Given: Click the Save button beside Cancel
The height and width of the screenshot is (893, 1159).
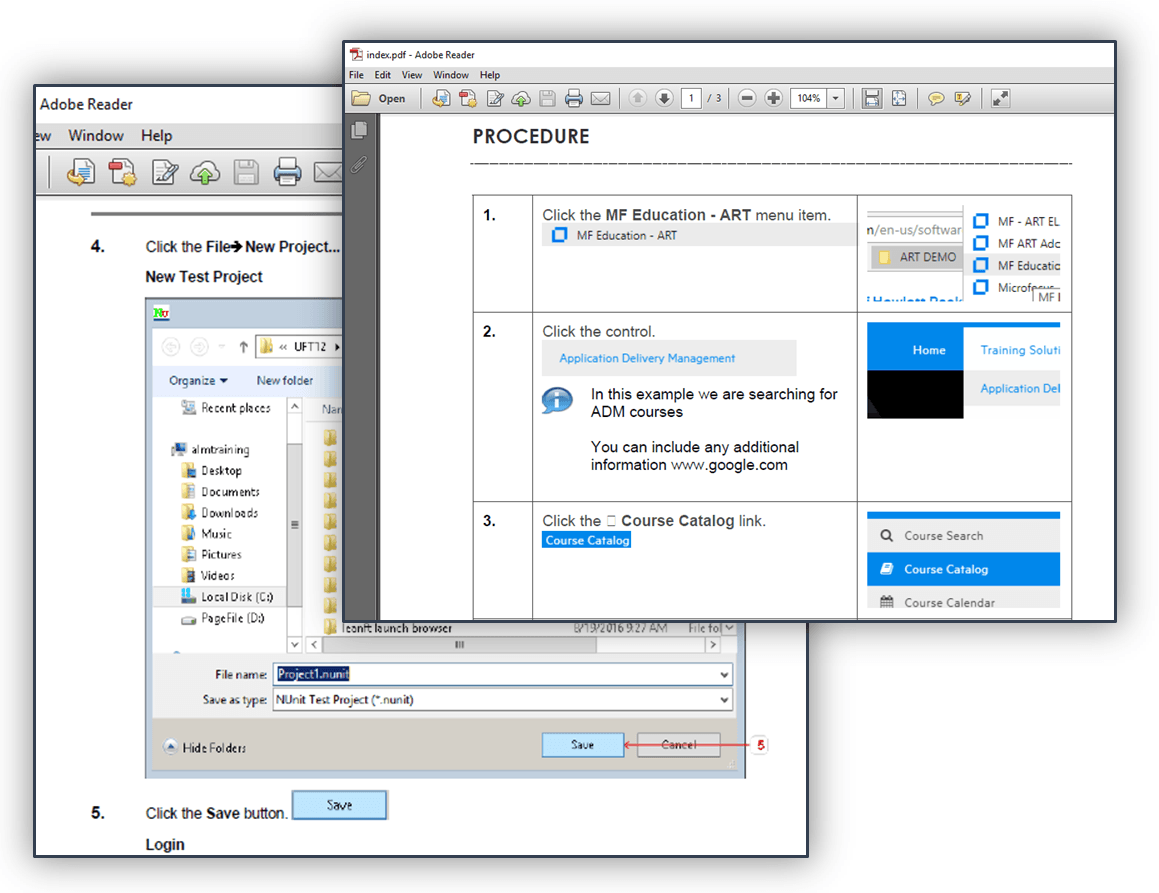Looking at the screenshot, I should [582, 745].
